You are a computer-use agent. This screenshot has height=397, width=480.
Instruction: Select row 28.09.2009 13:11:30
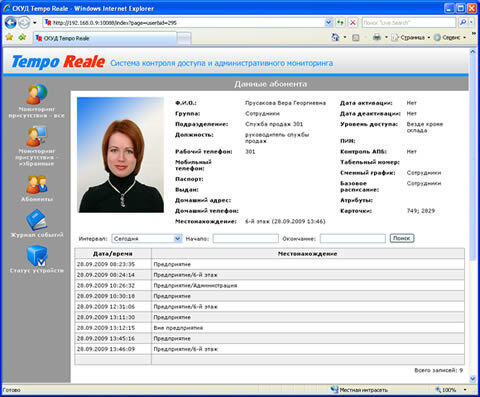[x=269, y=317]
